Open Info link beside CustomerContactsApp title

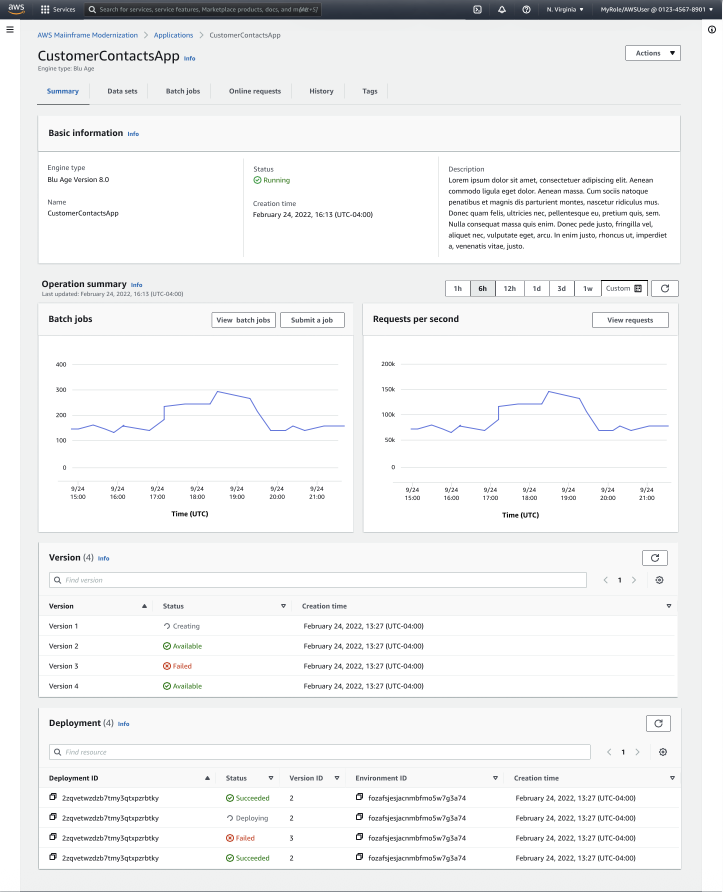point(189,59)
